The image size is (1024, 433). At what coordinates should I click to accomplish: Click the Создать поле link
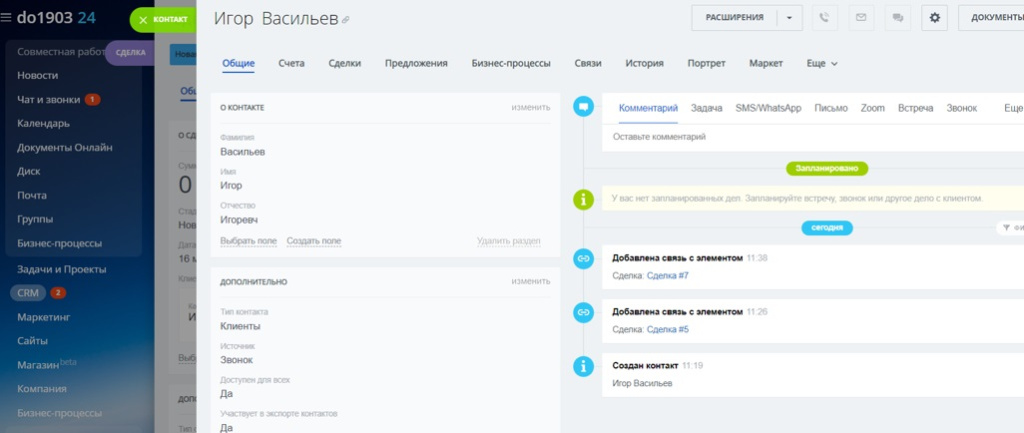(x=313, y=241)
